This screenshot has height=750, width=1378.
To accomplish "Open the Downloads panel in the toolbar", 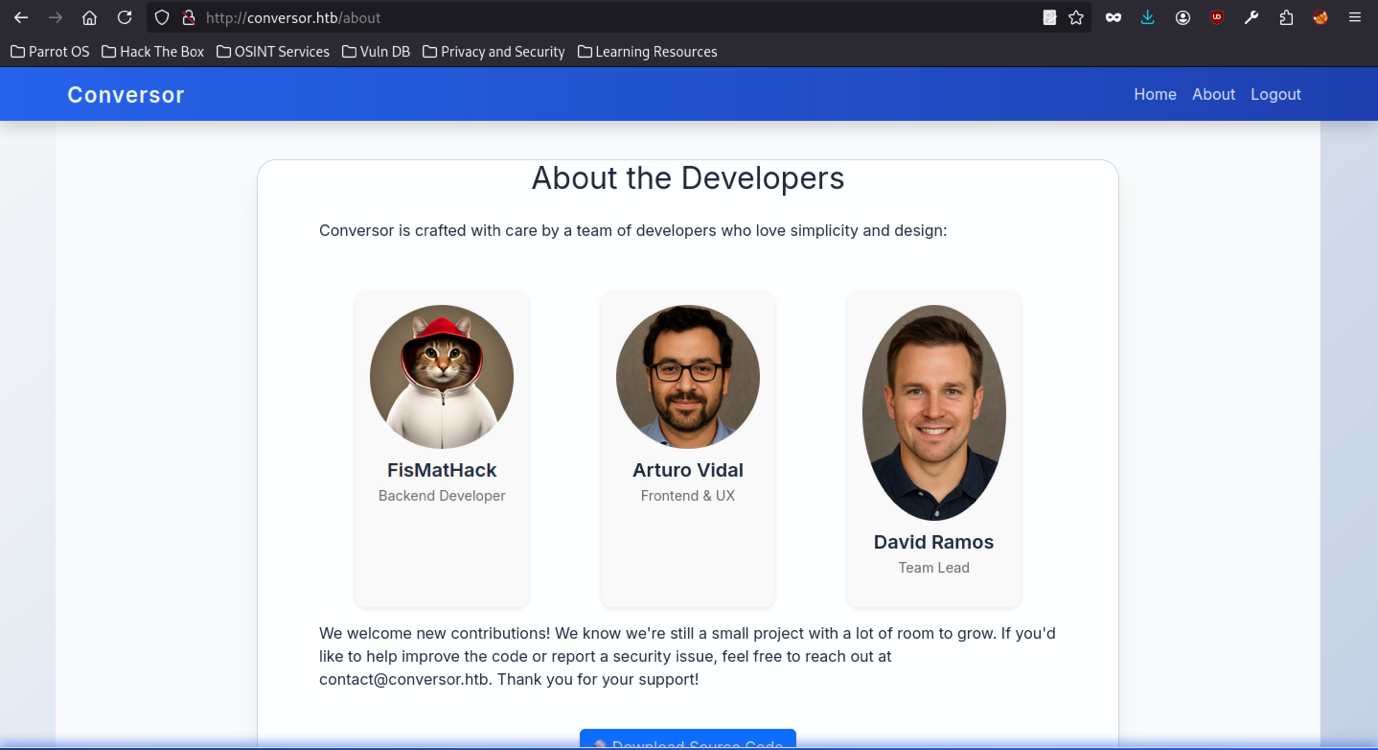I will [x=1147, y=17].
